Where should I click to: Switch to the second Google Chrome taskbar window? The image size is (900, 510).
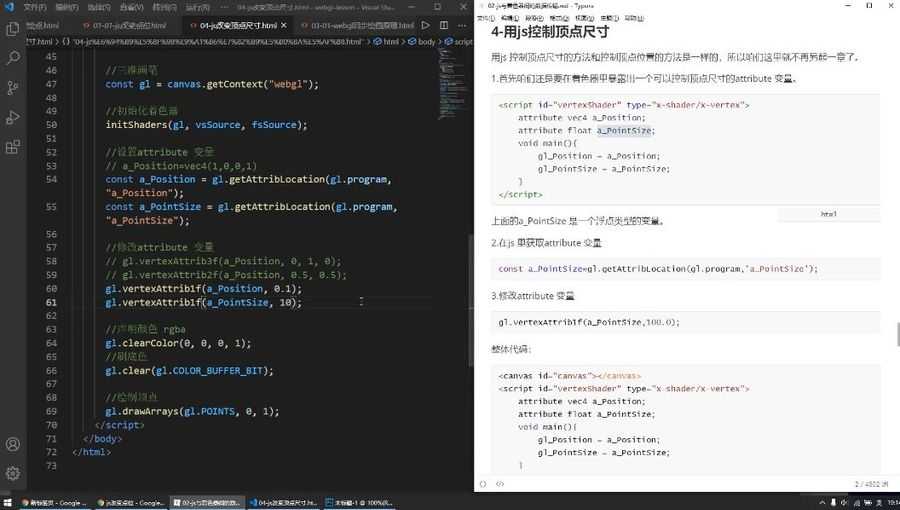[x=131, y=503]
